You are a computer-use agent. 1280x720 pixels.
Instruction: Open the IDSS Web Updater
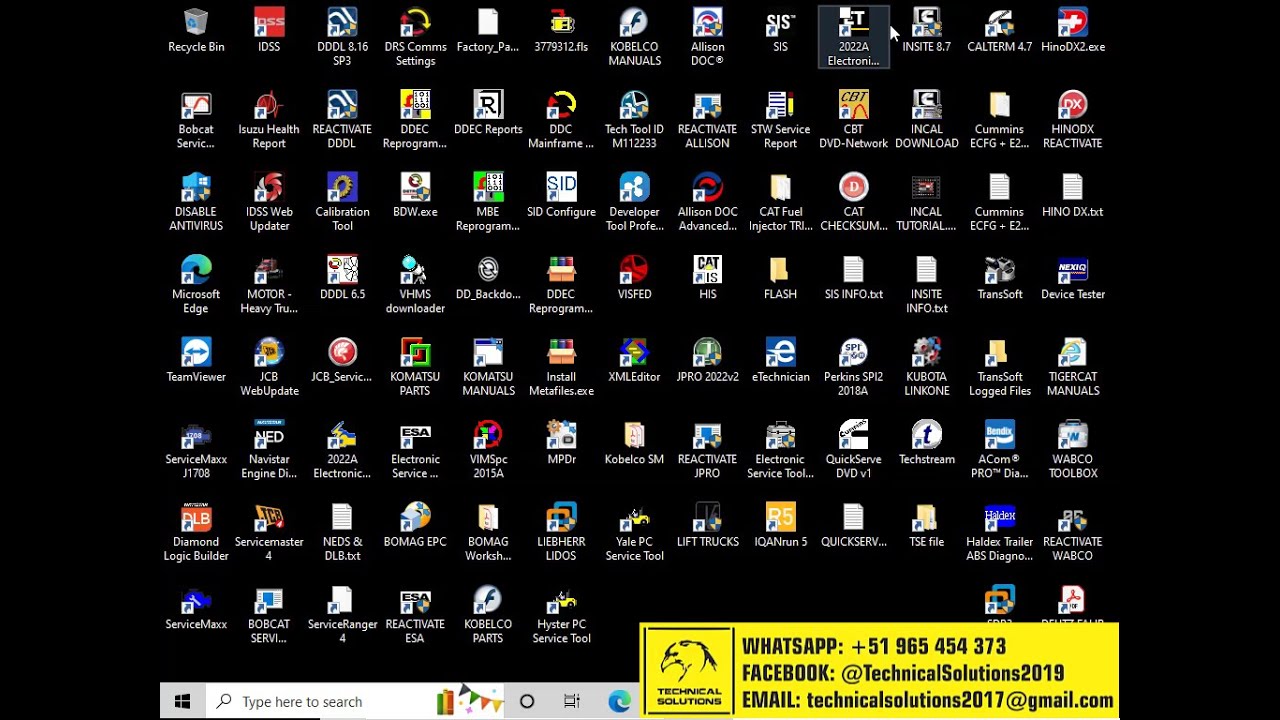[x=269, y=203]
